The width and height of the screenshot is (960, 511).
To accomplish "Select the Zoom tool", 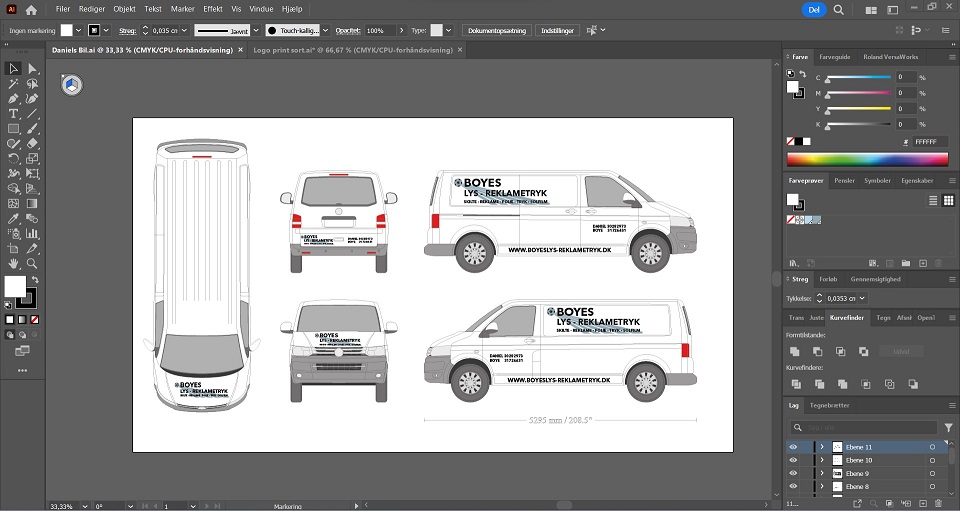I will (32, 264).
